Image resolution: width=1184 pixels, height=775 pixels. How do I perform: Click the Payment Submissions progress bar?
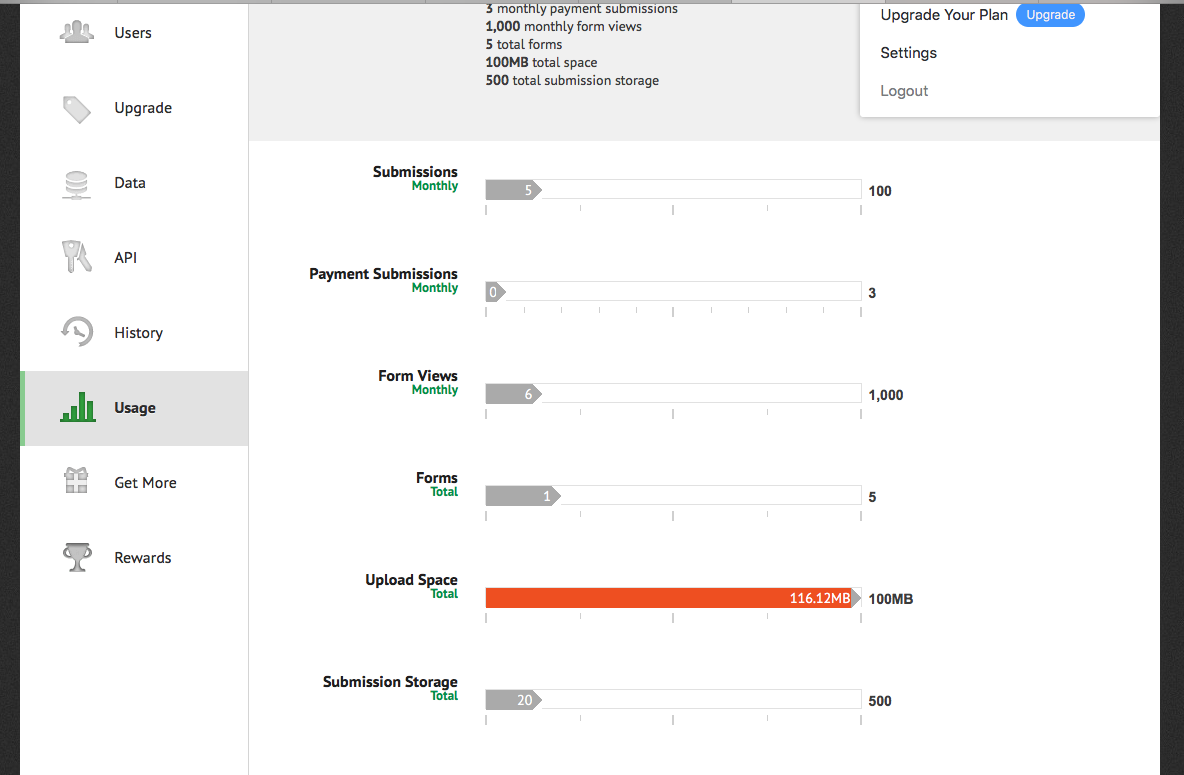(672, 292)
